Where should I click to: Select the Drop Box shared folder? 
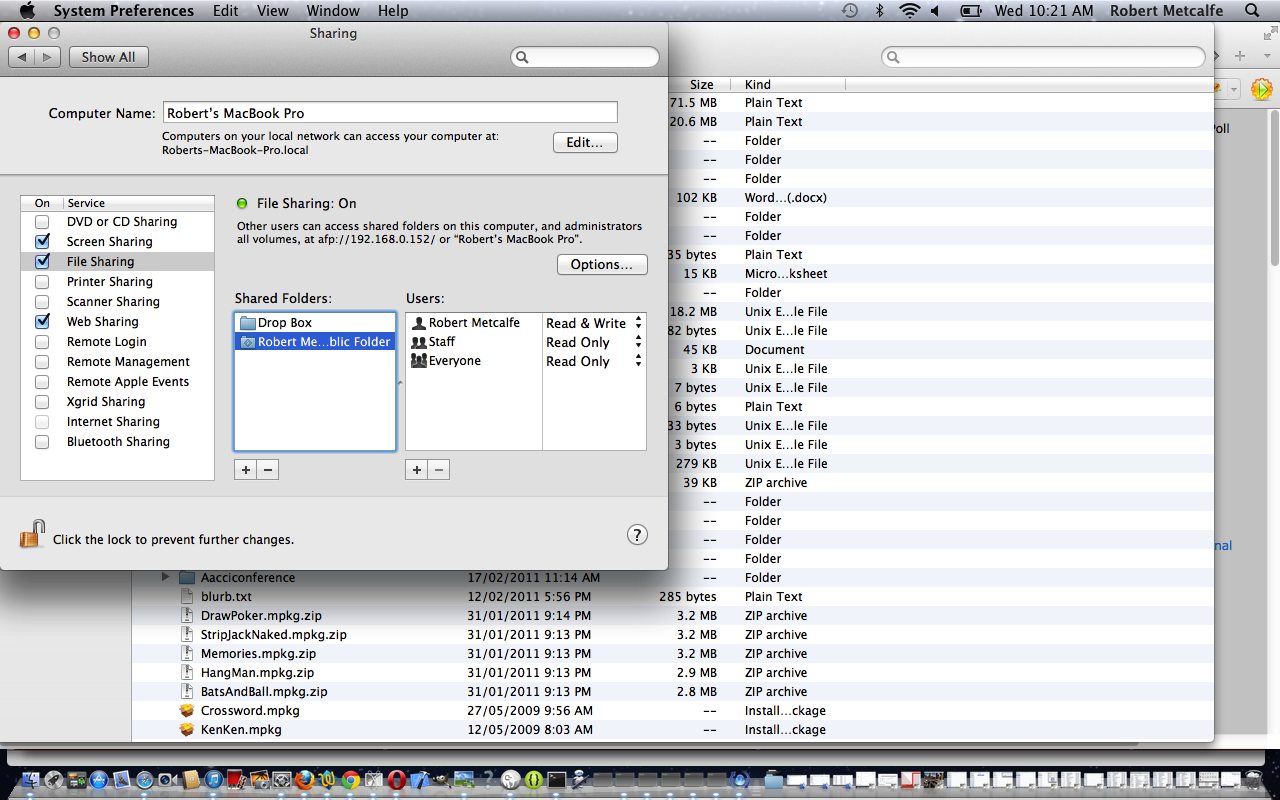315,323
